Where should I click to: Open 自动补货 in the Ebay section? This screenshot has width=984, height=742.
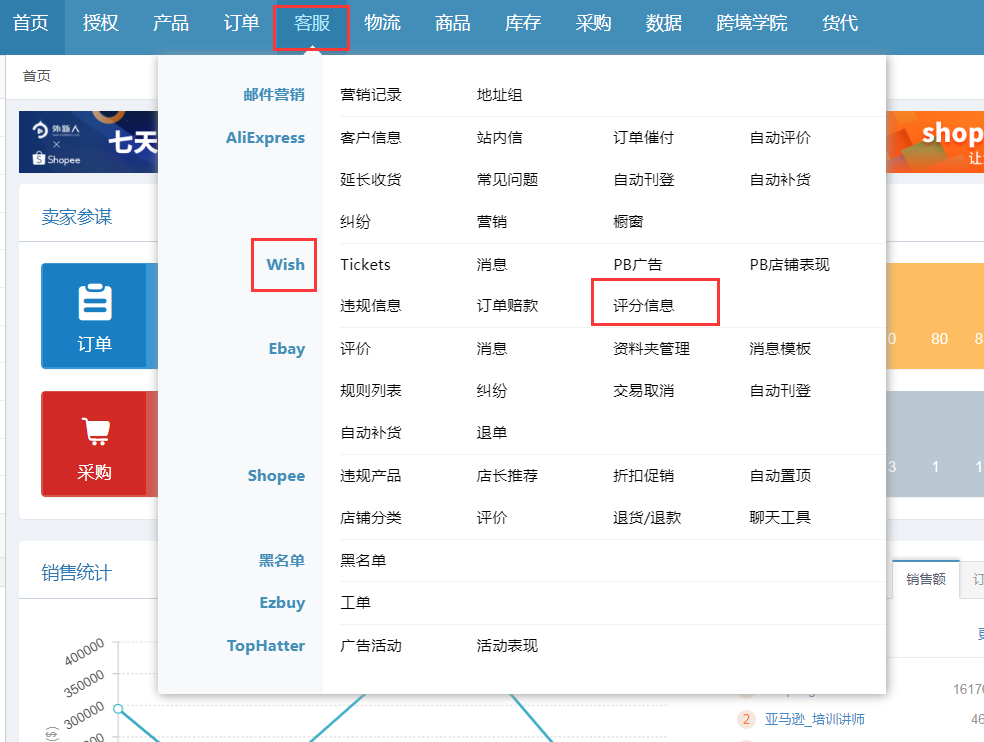(x=370, y=433)
